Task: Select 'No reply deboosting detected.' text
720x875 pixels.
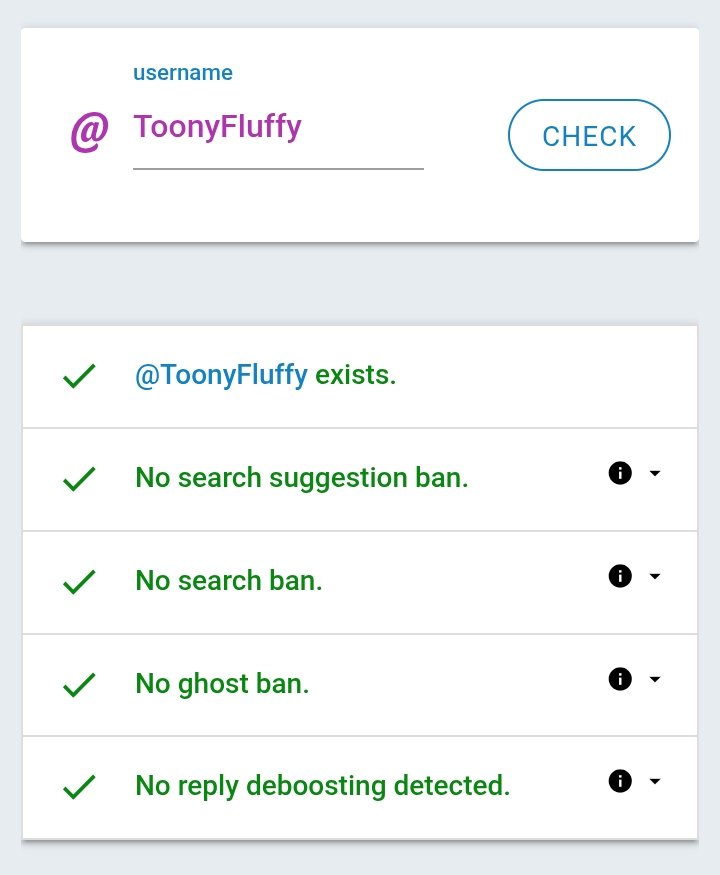Action: pyautogui.click(x=322, y=786)
